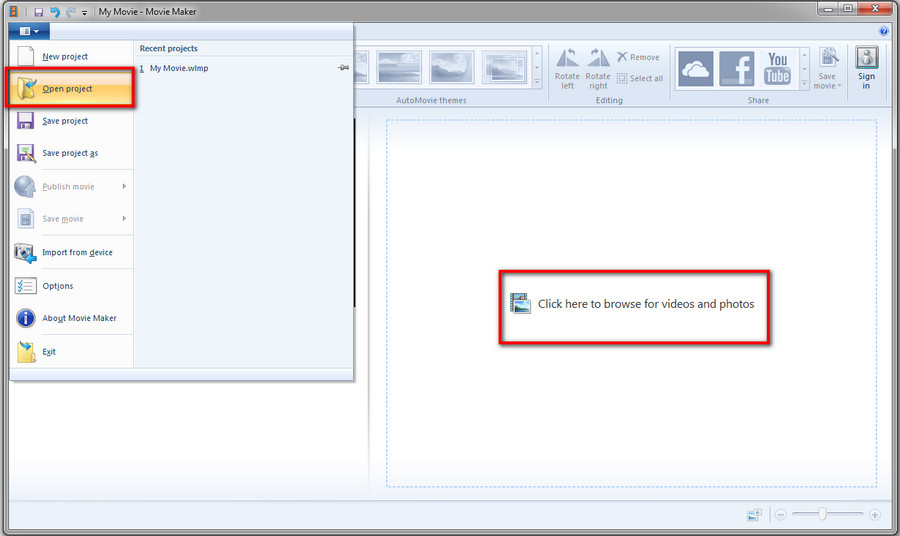Share movie to Facebook icon
The width and height of the screenshot is (900, 536).
coord(736,68)
